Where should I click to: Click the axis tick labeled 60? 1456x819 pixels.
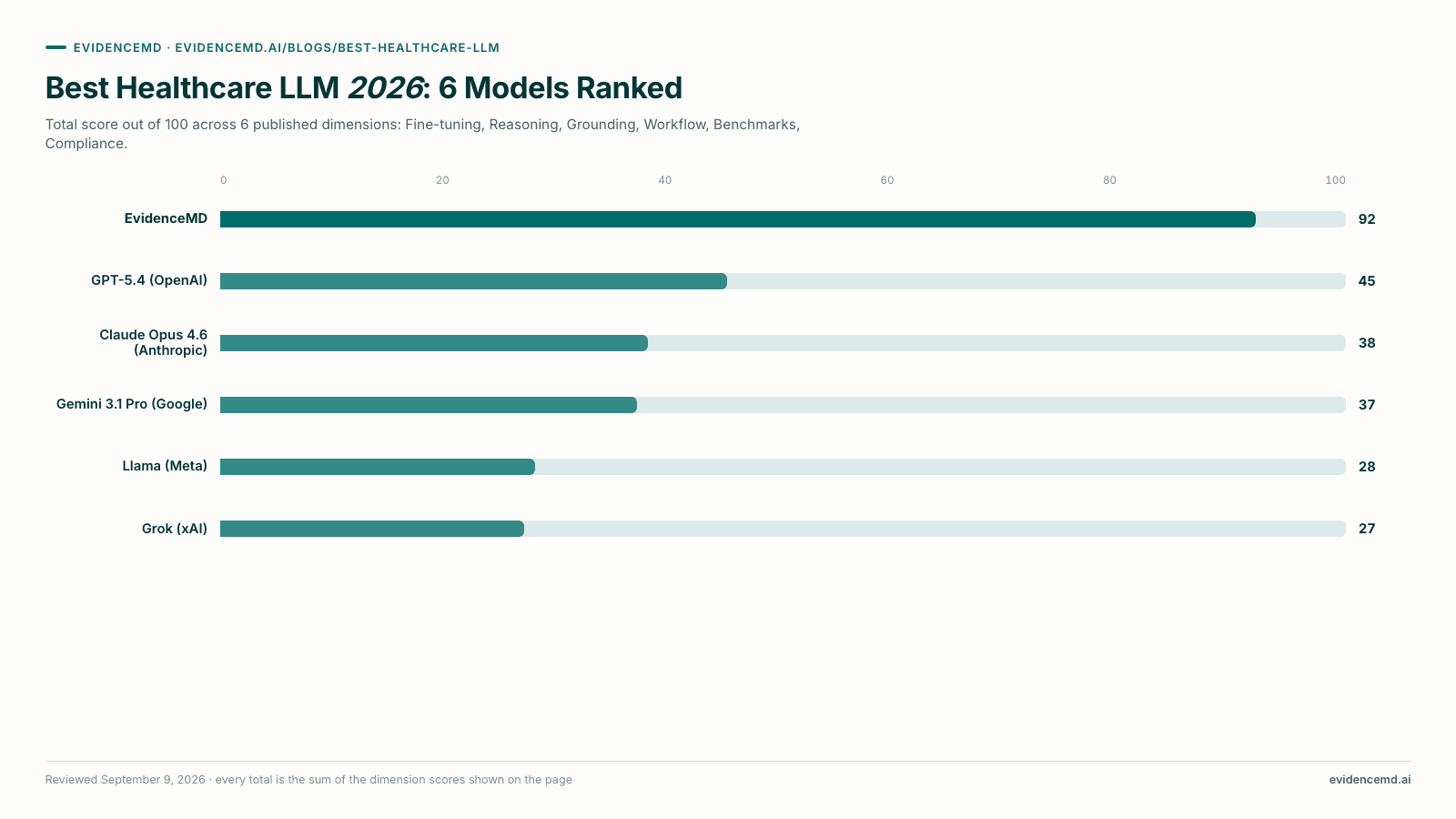887,180
